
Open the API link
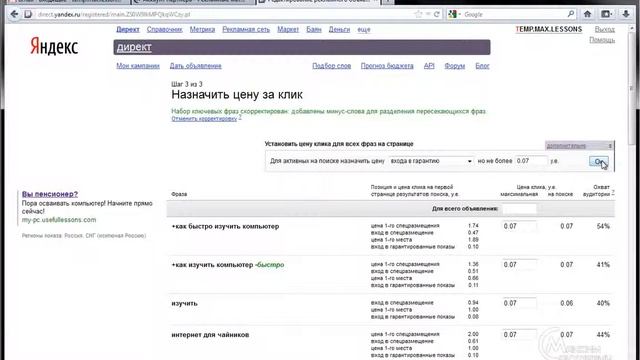(x=429, y=66)
